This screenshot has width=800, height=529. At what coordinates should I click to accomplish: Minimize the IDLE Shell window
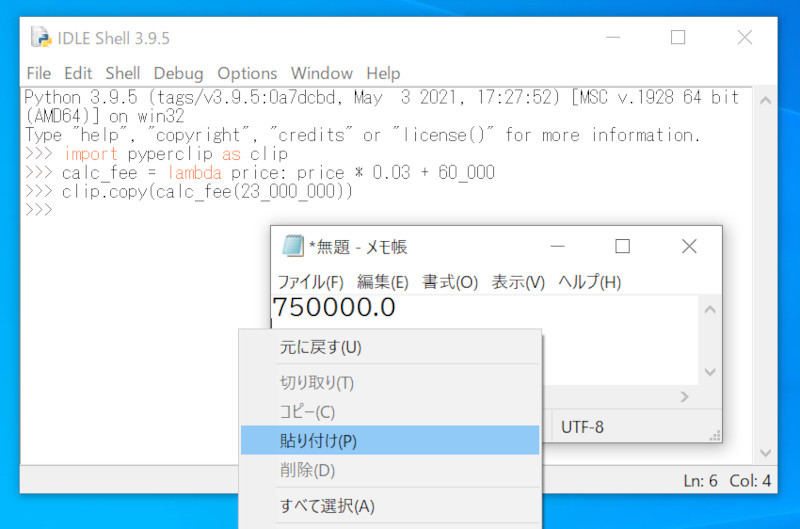613,37
